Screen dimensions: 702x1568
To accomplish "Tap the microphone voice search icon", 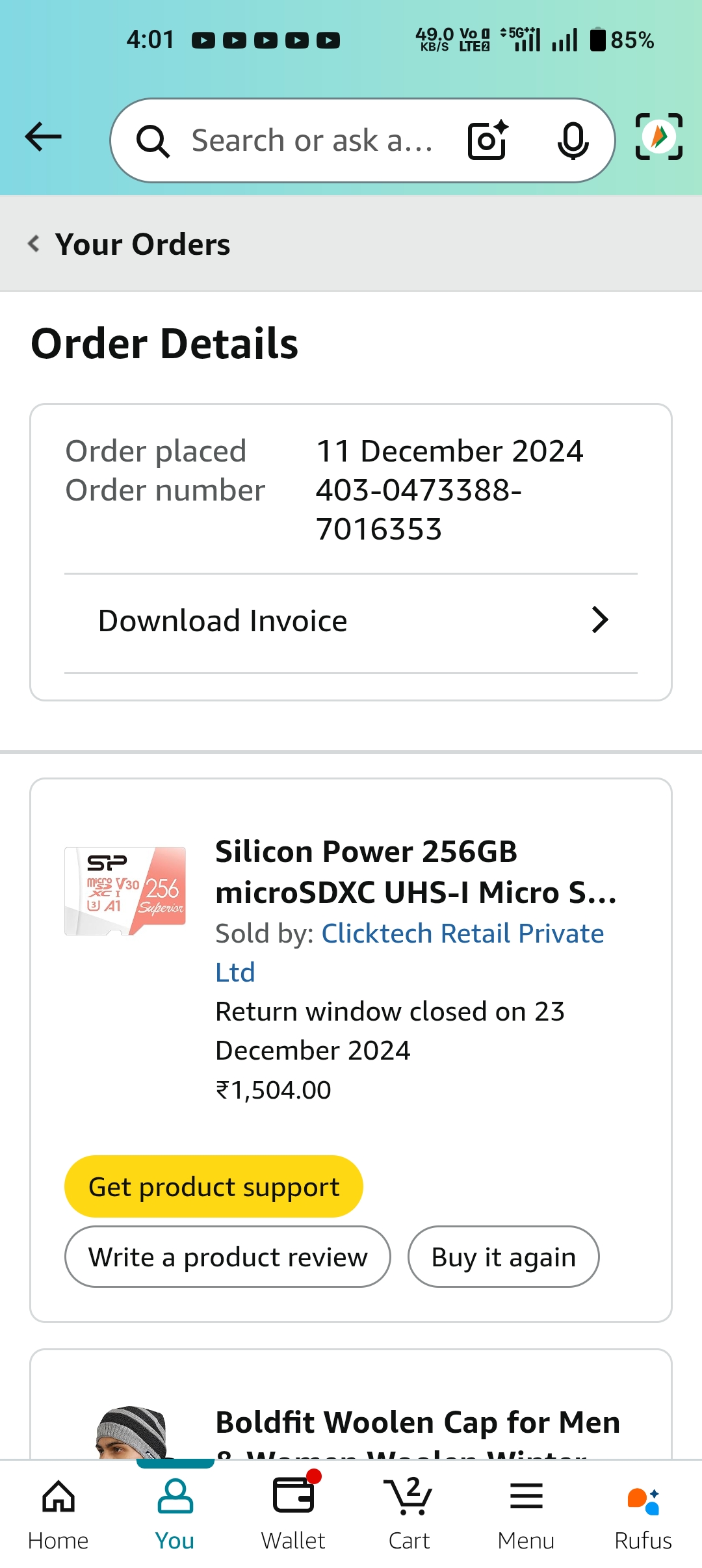I will coord(573,140).
